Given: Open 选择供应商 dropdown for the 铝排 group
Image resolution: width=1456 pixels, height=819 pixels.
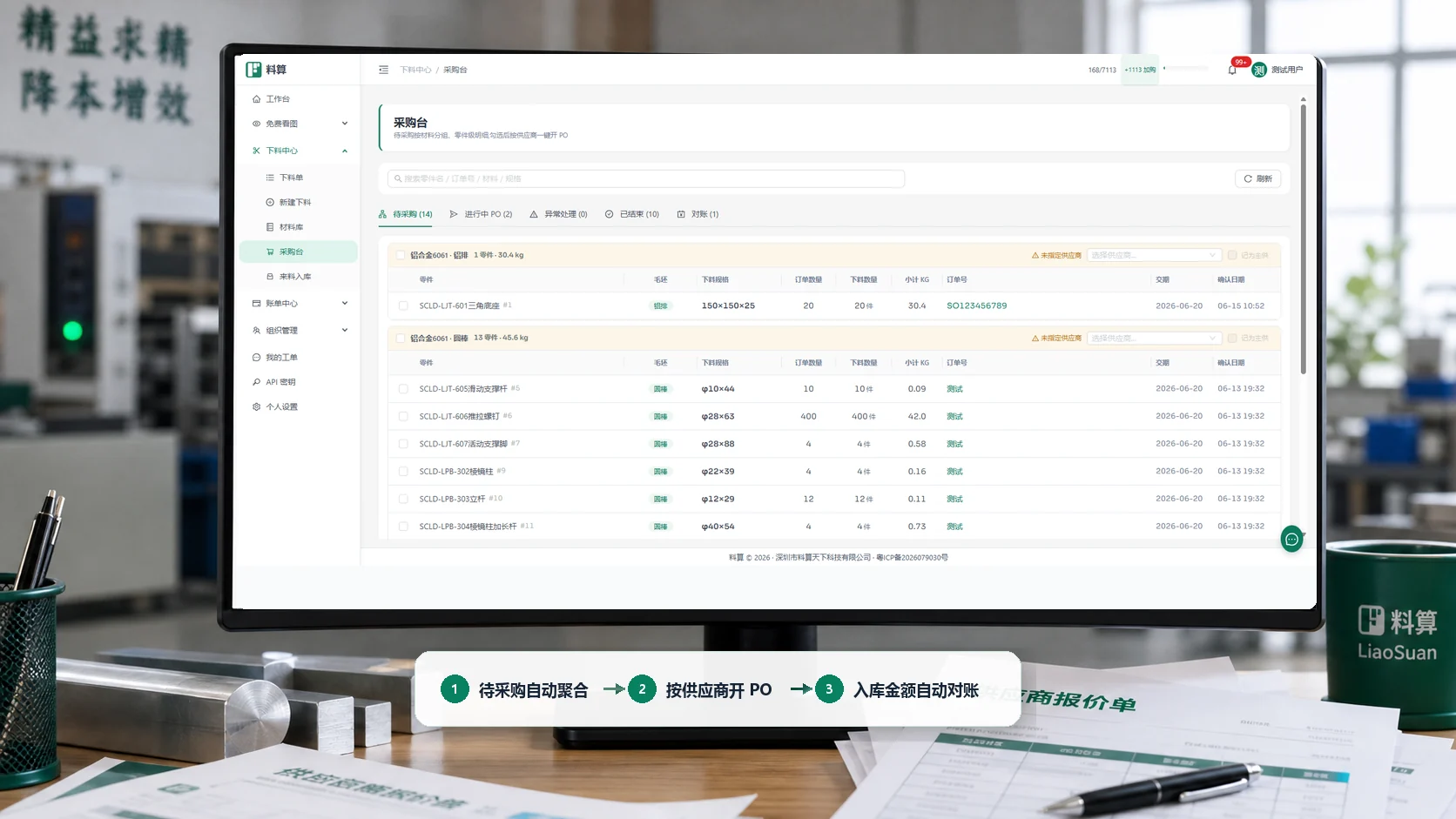Looking at the screenshot, I should 1154,255.
